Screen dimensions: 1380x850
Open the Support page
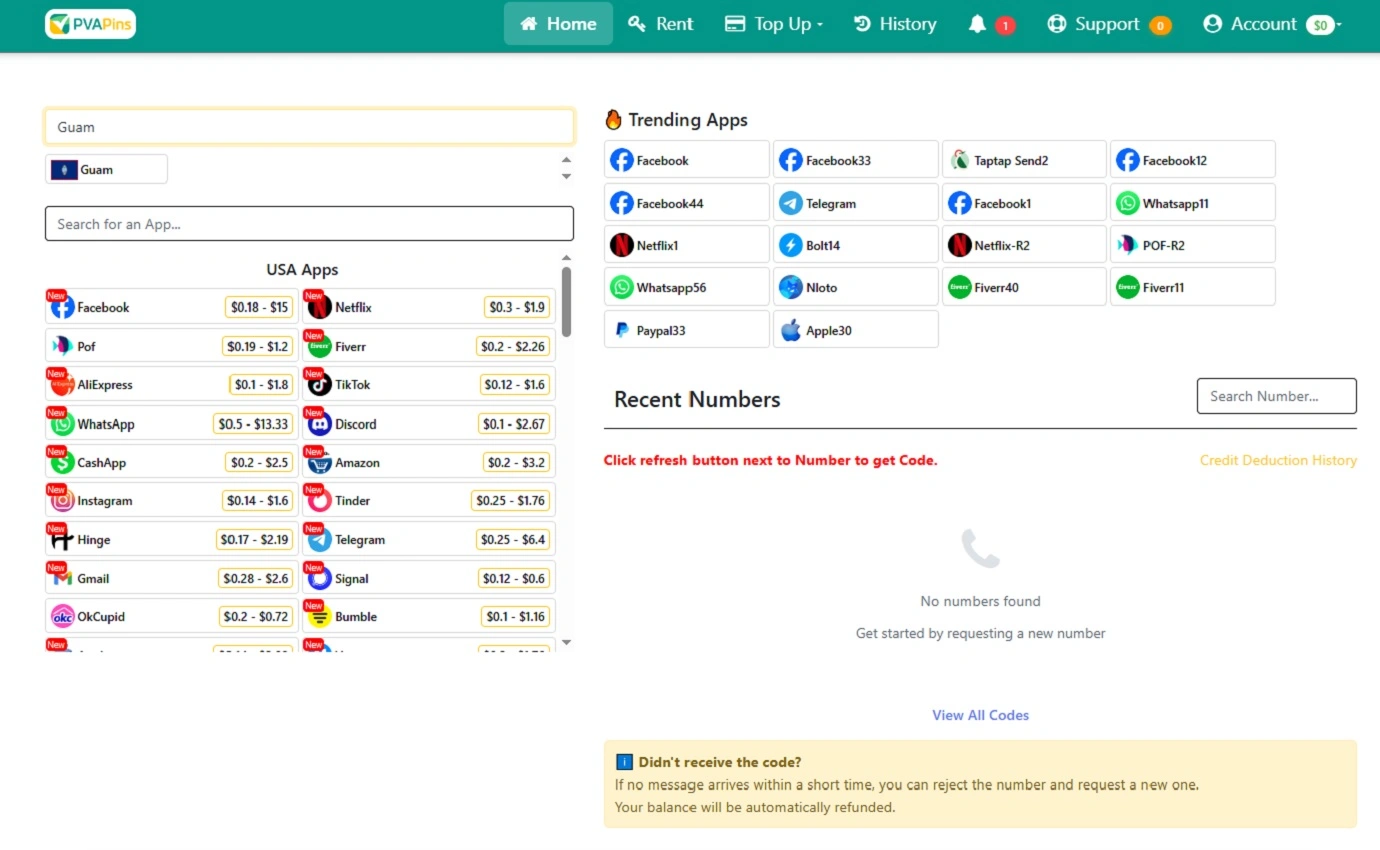[1108, 24]
